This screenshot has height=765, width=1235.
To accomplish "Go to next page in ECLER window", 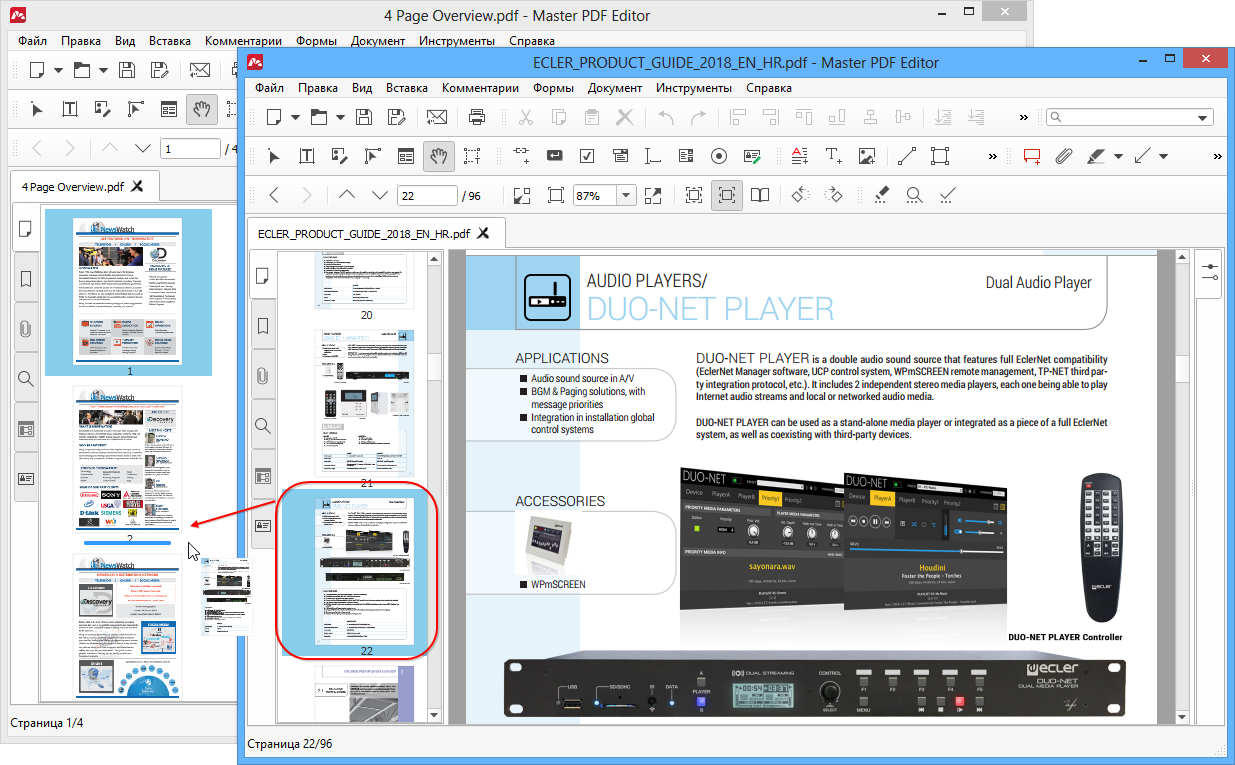I will point(379,195).
